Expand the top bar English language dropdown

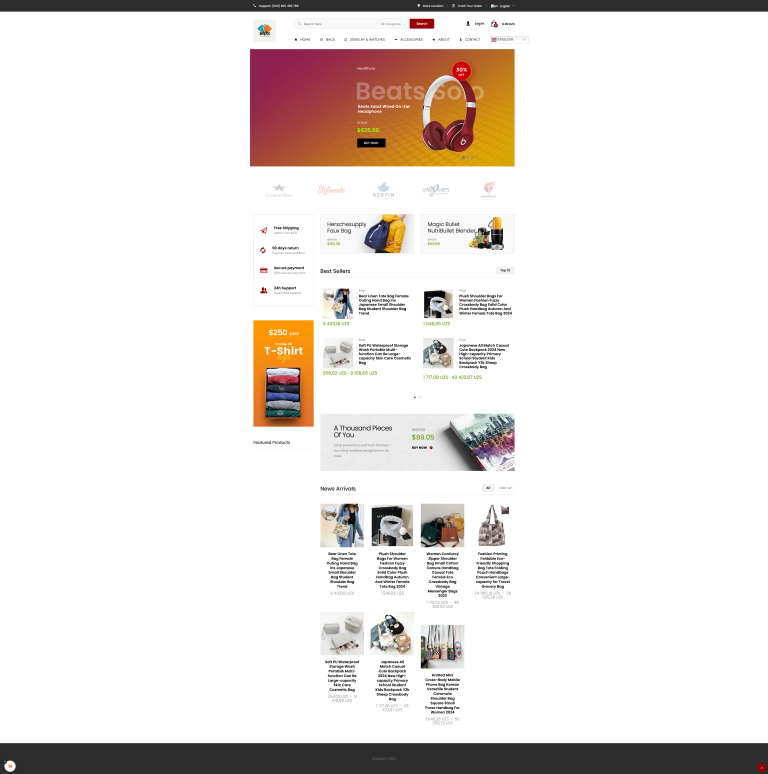click(502, 6)
